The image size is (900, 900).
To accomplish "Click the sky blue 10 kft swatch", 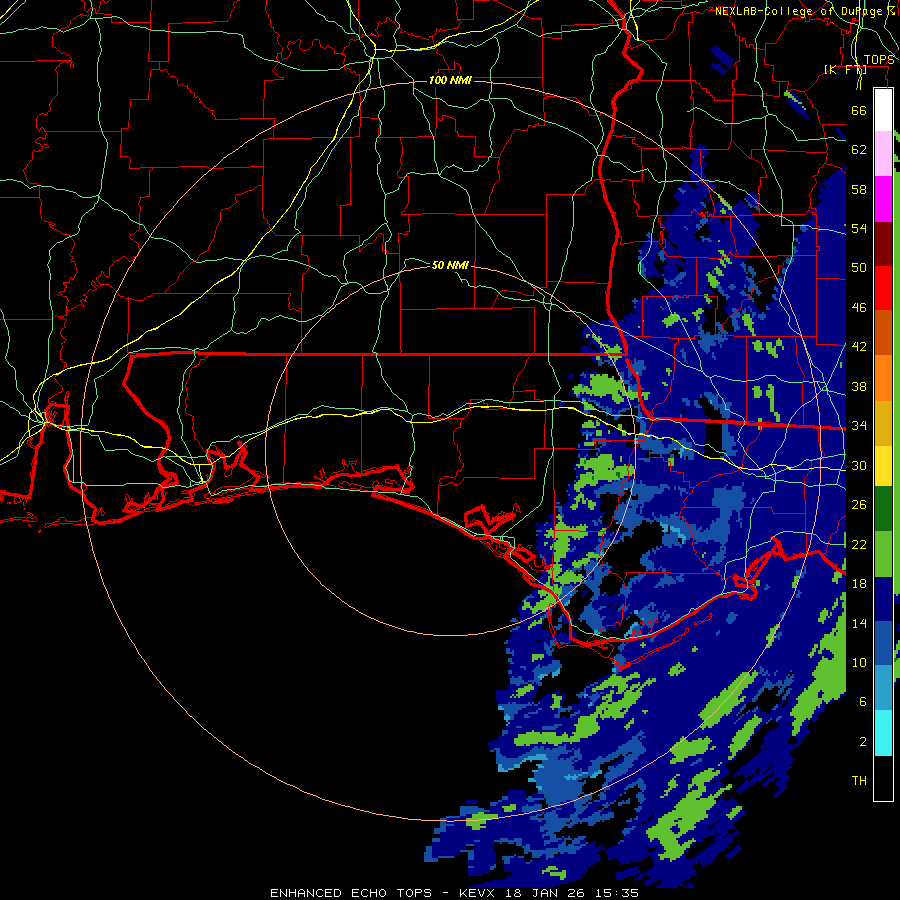I will click(x=883, y=688).
